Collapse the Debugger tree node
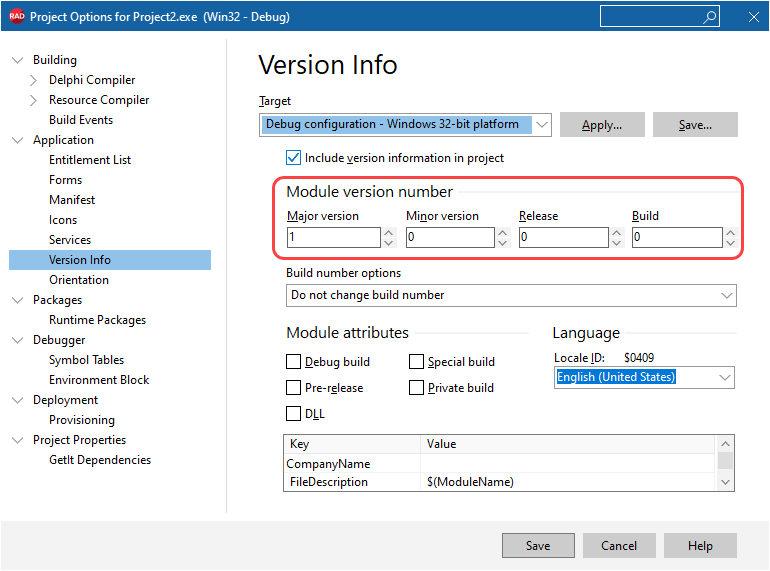770x571 pixels. tap(18, 340)
